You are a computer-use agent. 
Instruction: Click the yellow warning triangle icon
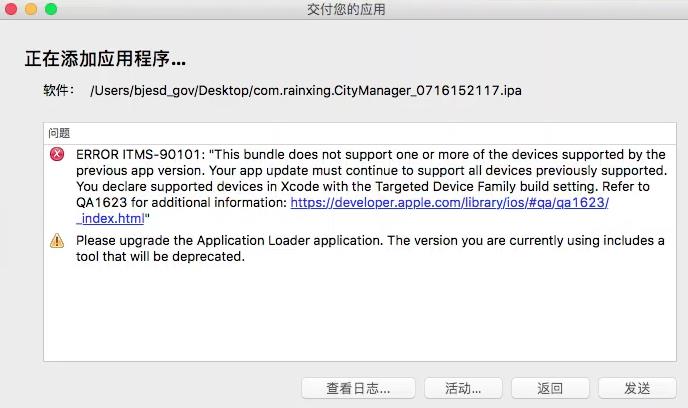(x=57, y=241)
